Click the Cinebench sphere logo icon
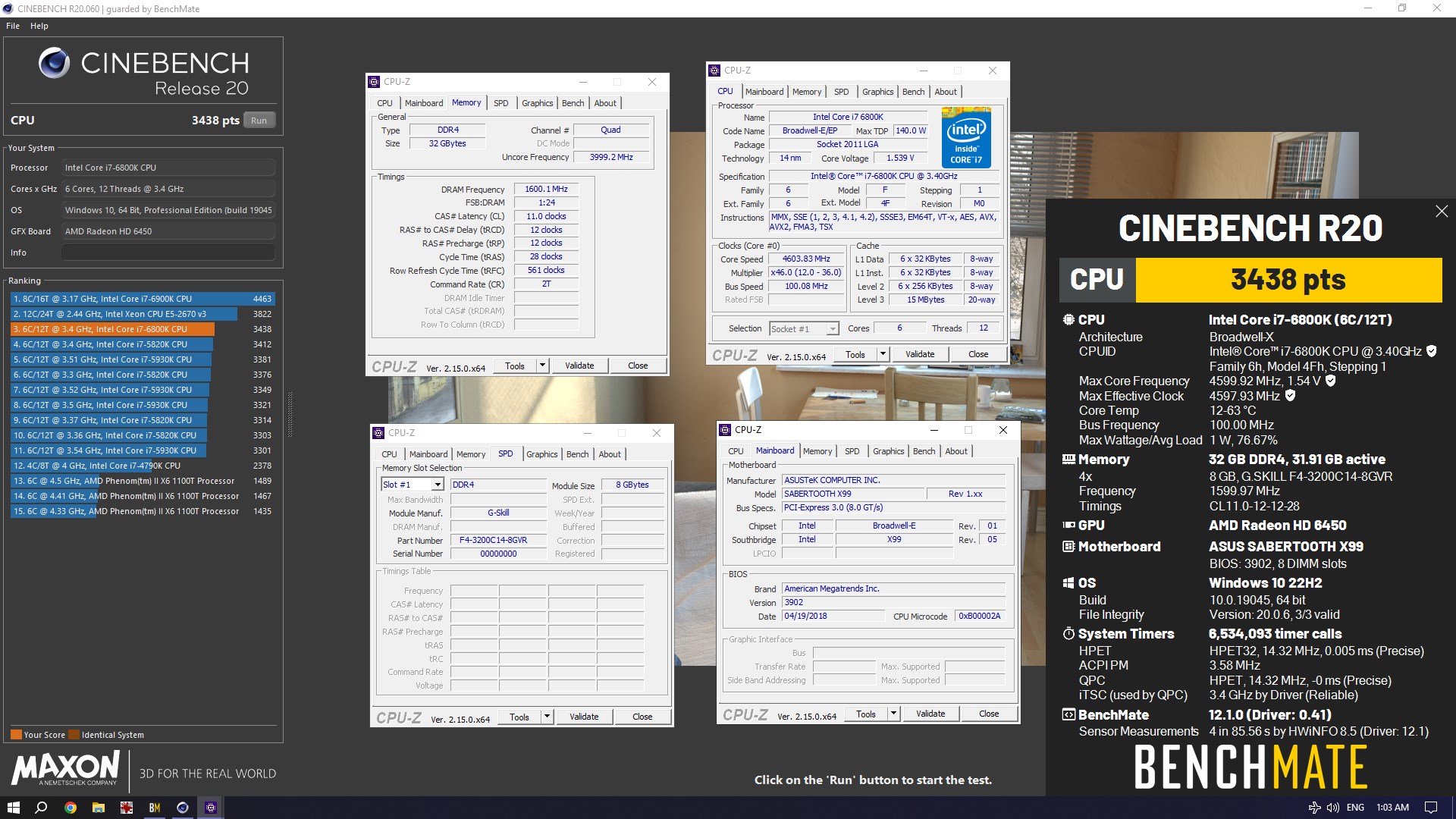 55,63
